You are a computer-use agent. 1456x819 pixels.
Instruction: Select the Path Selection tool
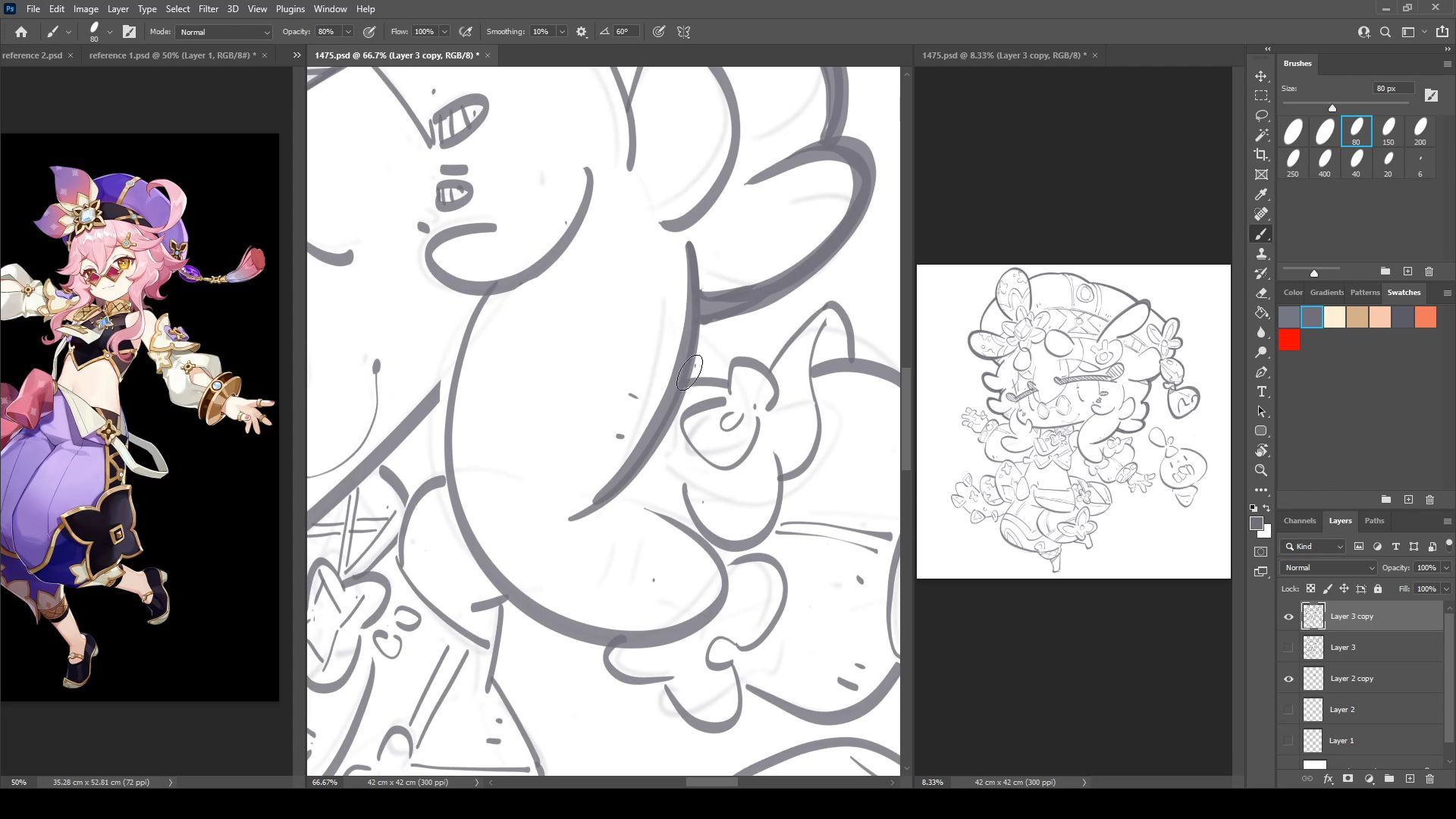click(1261, 412)
